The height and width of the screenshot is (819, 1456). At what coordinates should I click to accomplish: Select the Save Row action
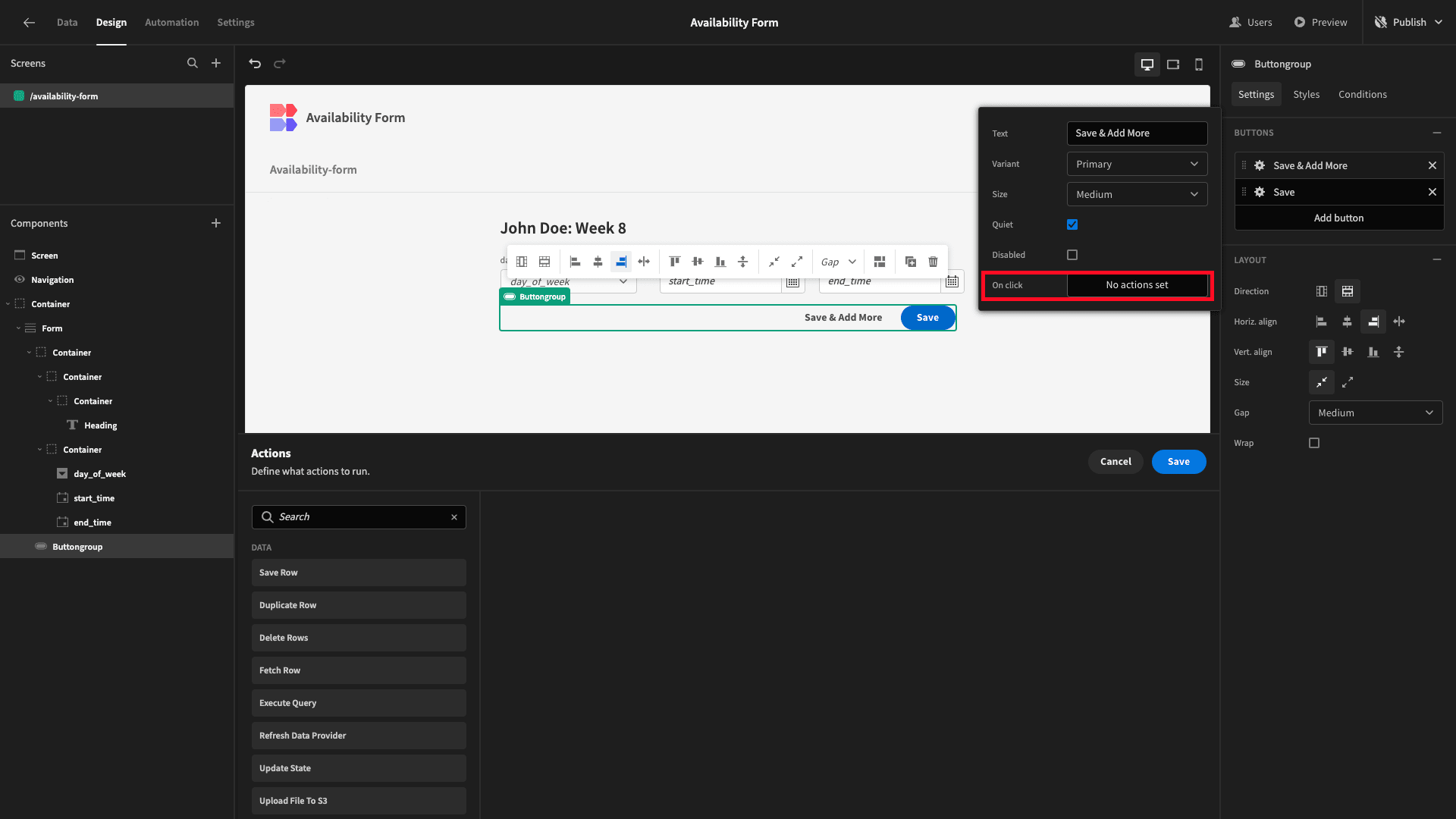coord(359,573)
